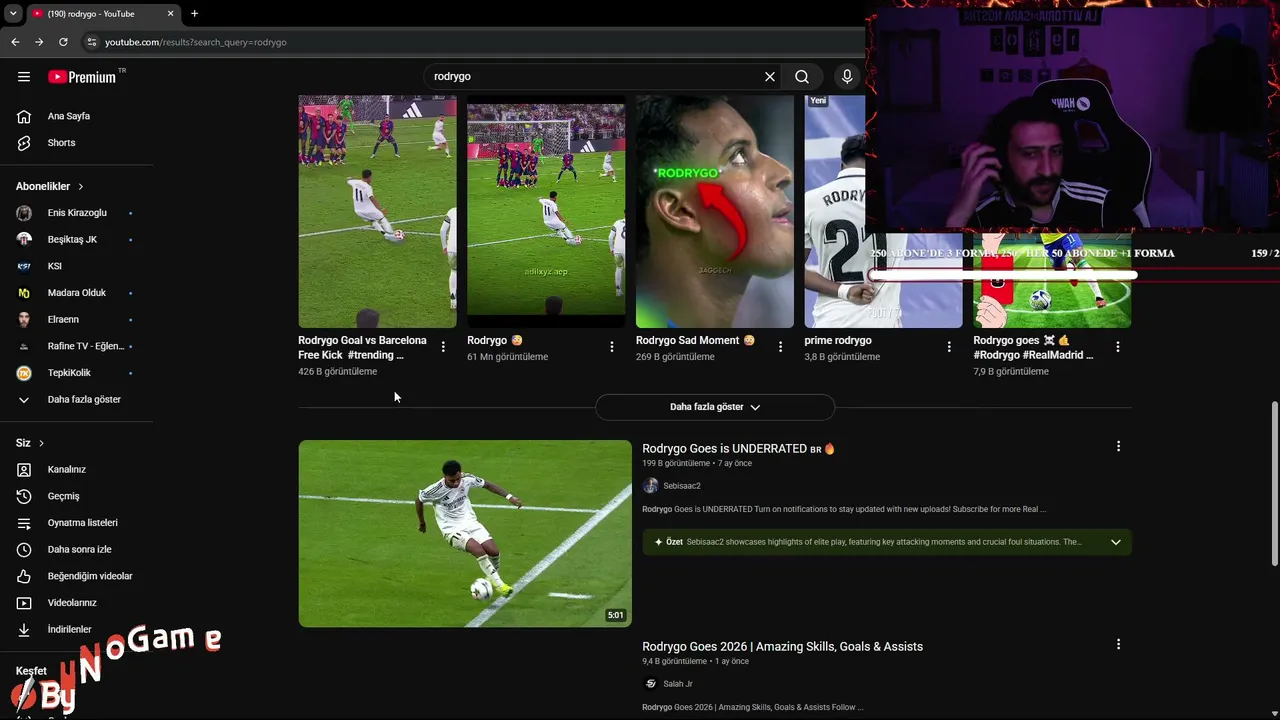Viewport: 1280px width, 720px height.
Task: Open Madara Olduk channel avatar
Action: (x=24, y=293)
